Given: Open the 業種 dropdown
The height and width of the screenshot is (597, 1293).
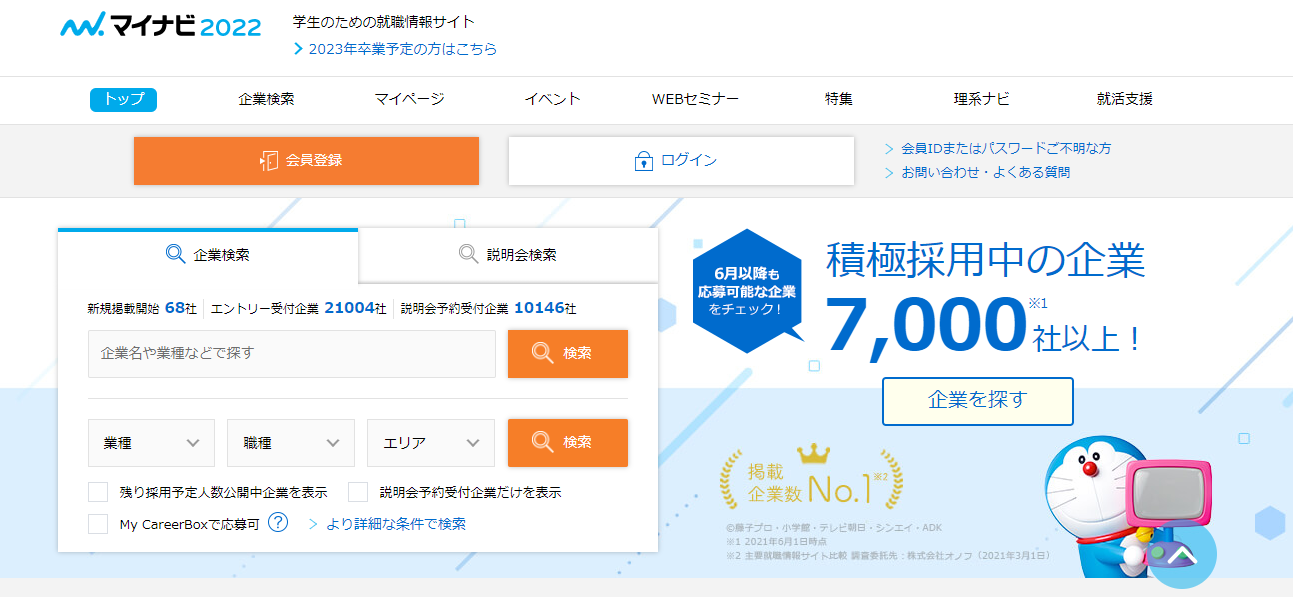Looking at the screenshot, I should click(151, 443).
